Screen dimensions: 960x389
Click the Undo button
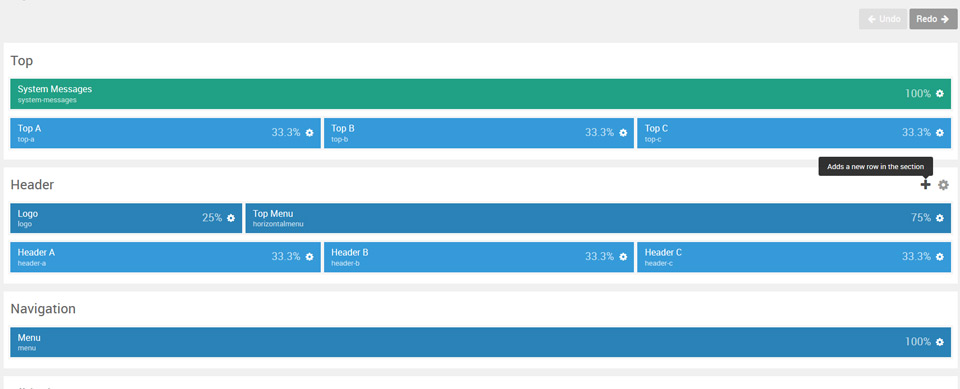click(x=883, y=19)
